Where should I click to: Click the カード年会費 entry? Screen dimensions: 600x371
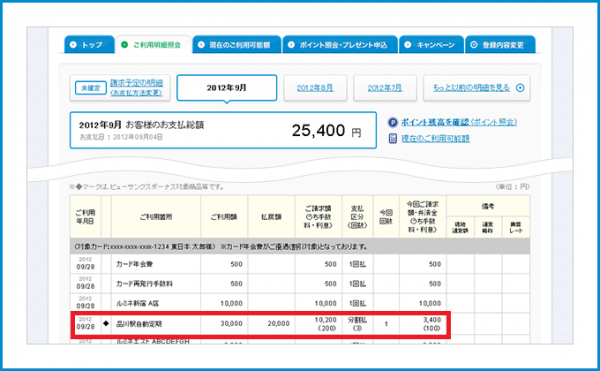click(134, 264)
